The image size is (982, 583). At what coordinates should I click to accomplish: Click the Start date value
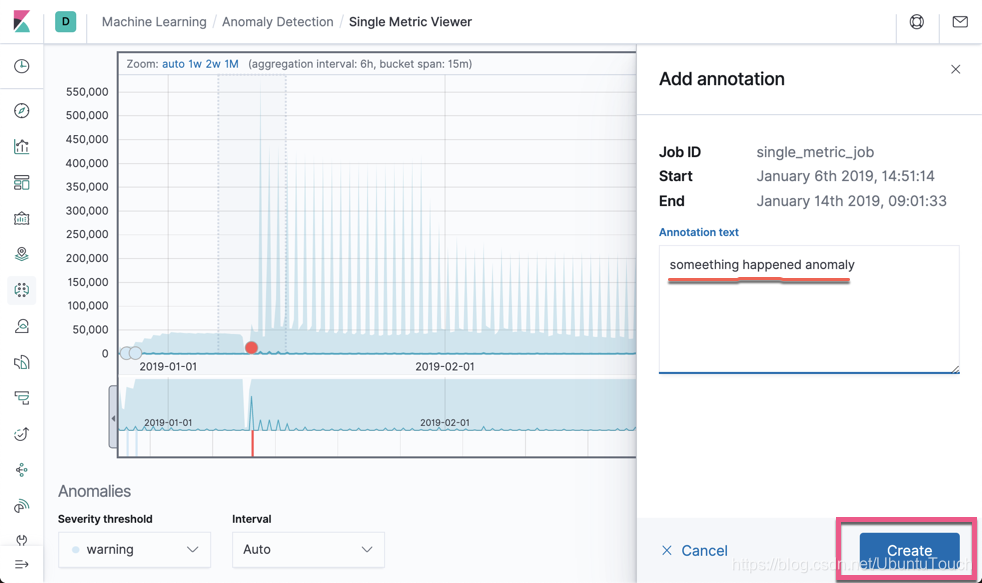[x=845, y=176]
